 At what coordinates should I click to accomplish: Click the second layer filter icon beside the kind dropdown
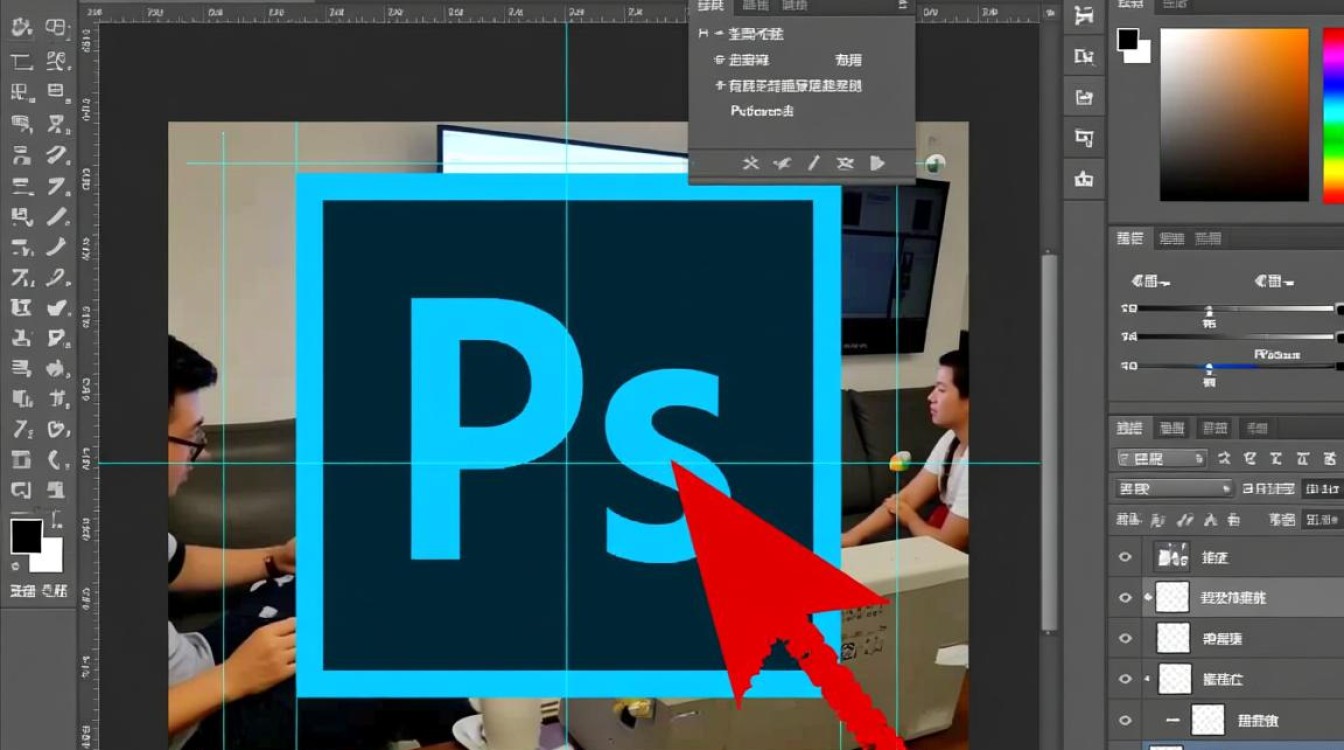tap(1249, 459)
